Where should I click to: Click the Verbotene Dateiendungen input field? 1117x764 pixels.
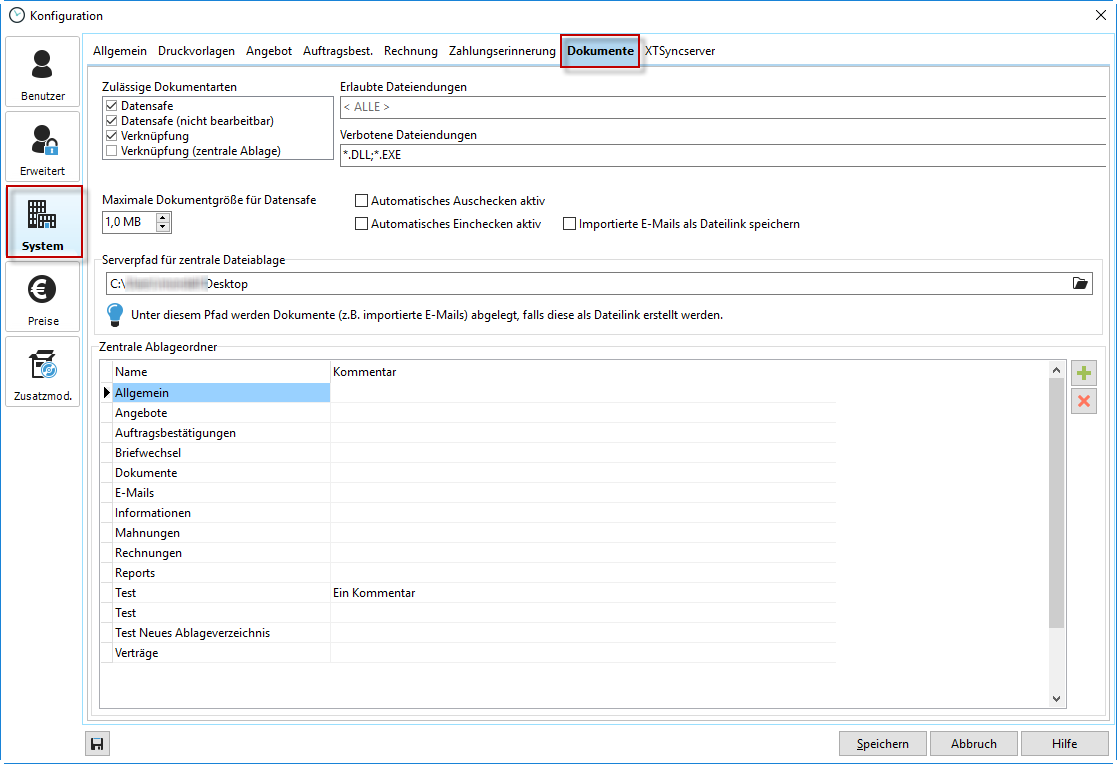720,155
